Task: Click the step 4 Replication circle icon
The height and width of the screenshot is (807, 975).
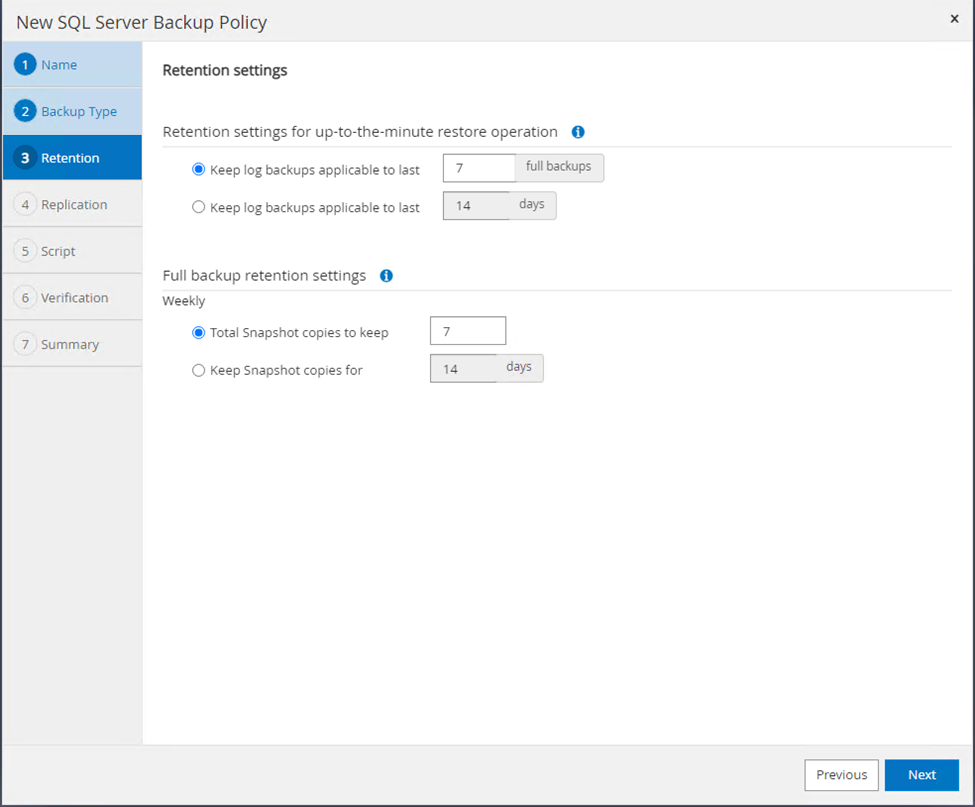Action: pyautogui.click(x=26, y=204)
